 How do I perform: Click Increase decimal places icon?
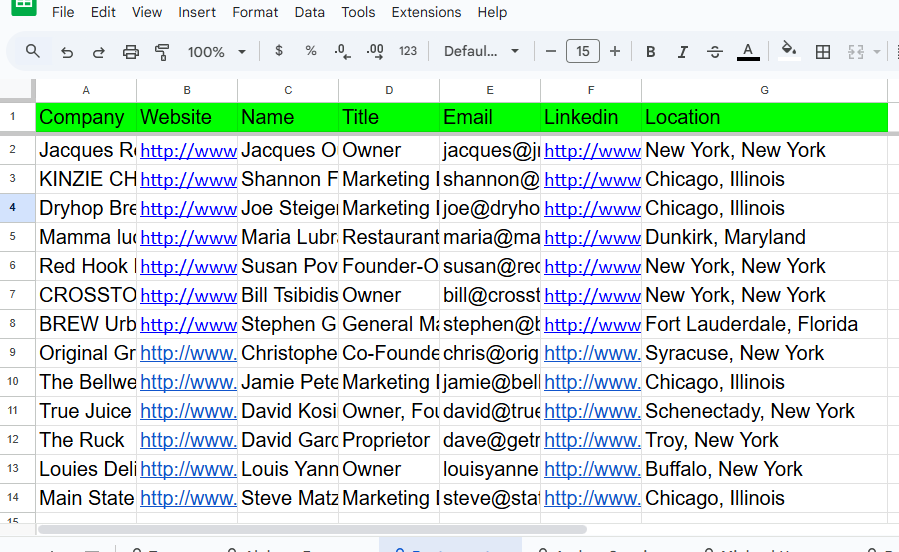pos(375,52)
